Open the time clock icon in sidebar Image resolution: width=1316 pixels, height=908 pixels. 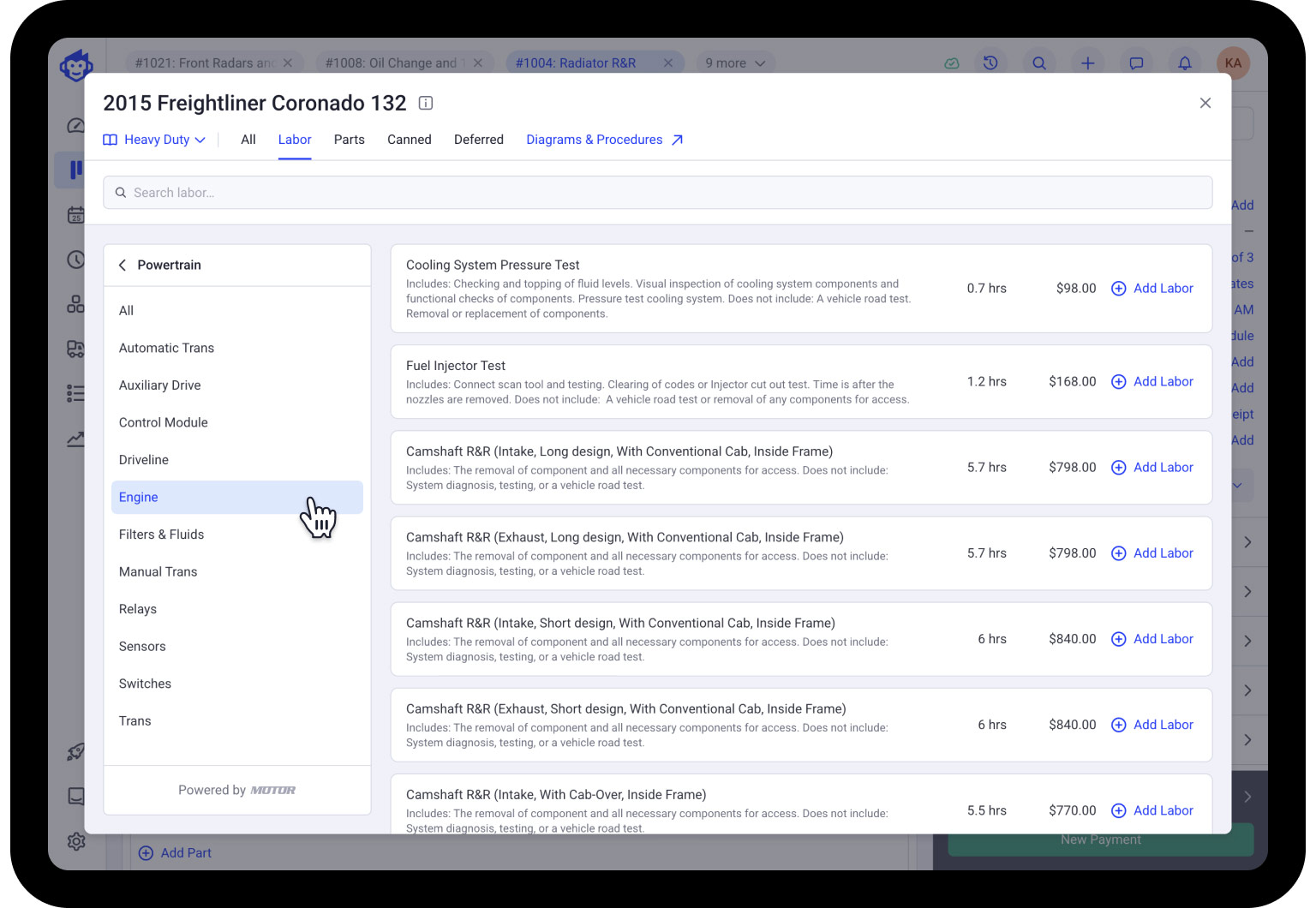coord(76,260)
